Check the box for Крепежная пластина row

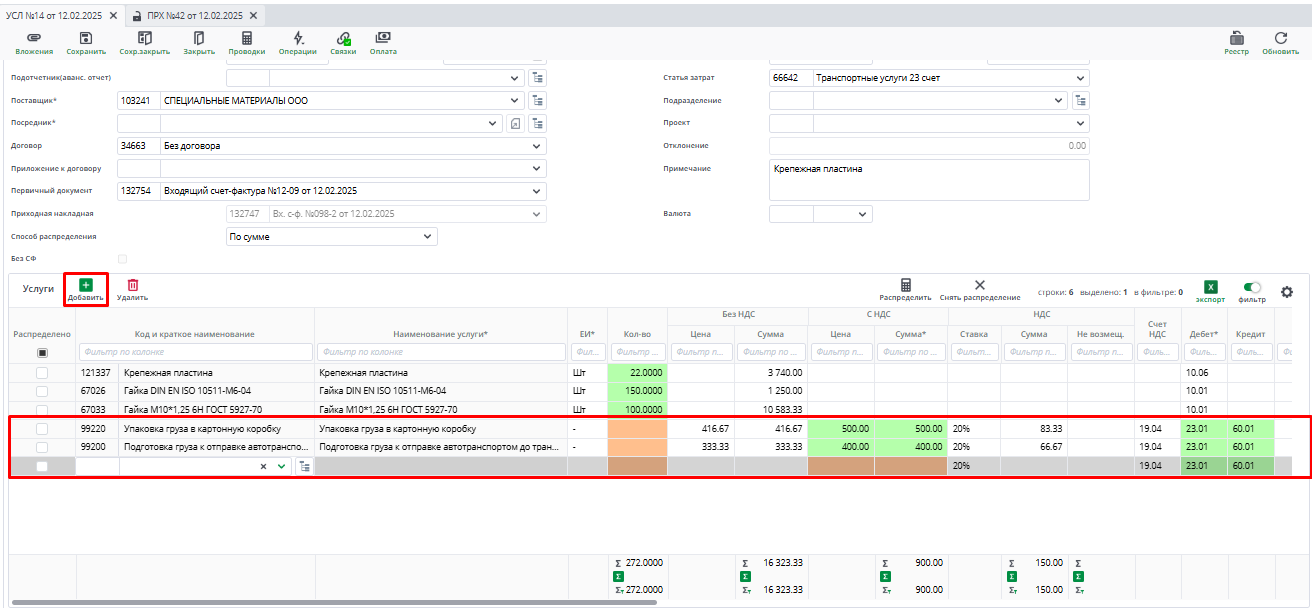(x=42, y=372)
